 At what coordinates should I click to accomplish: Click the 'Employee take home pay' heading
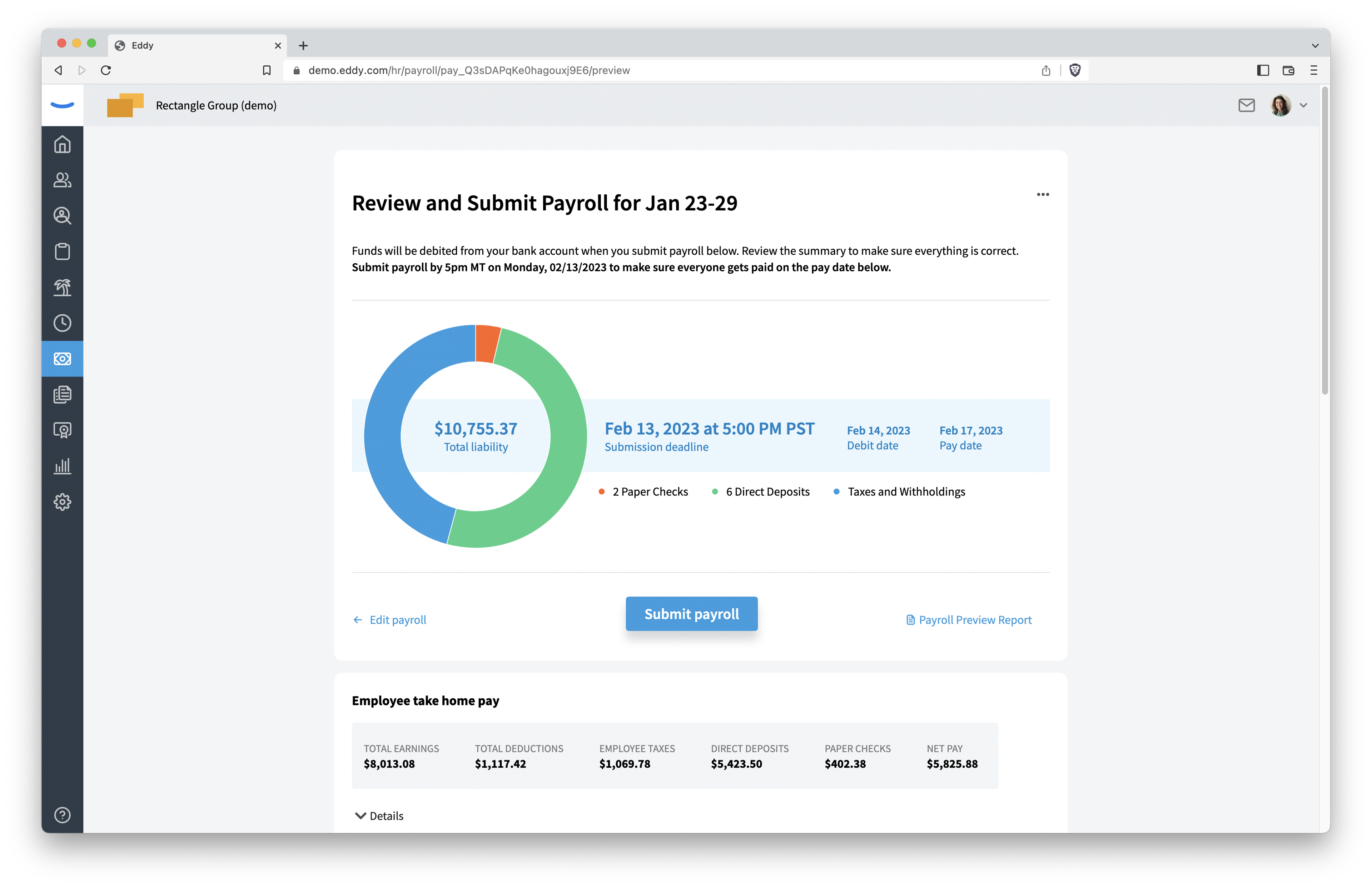point(426,701)
